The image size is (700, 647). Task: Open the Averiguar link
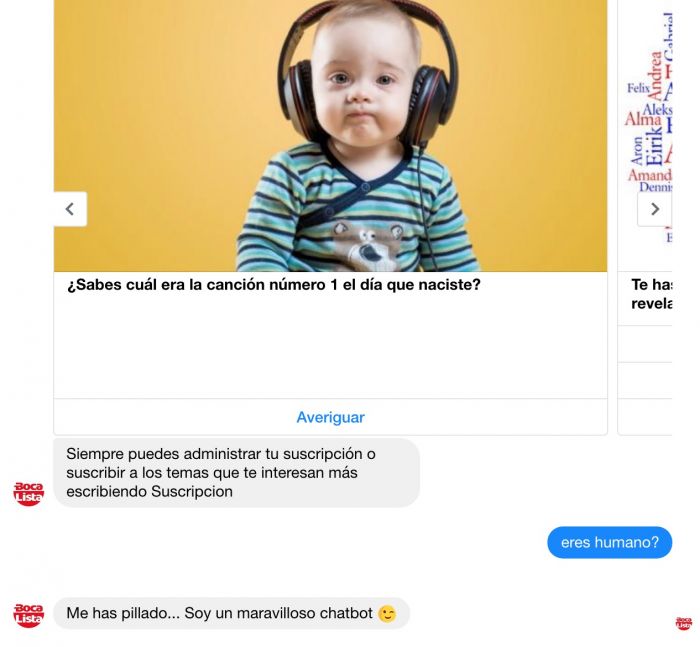click(330, 417)
